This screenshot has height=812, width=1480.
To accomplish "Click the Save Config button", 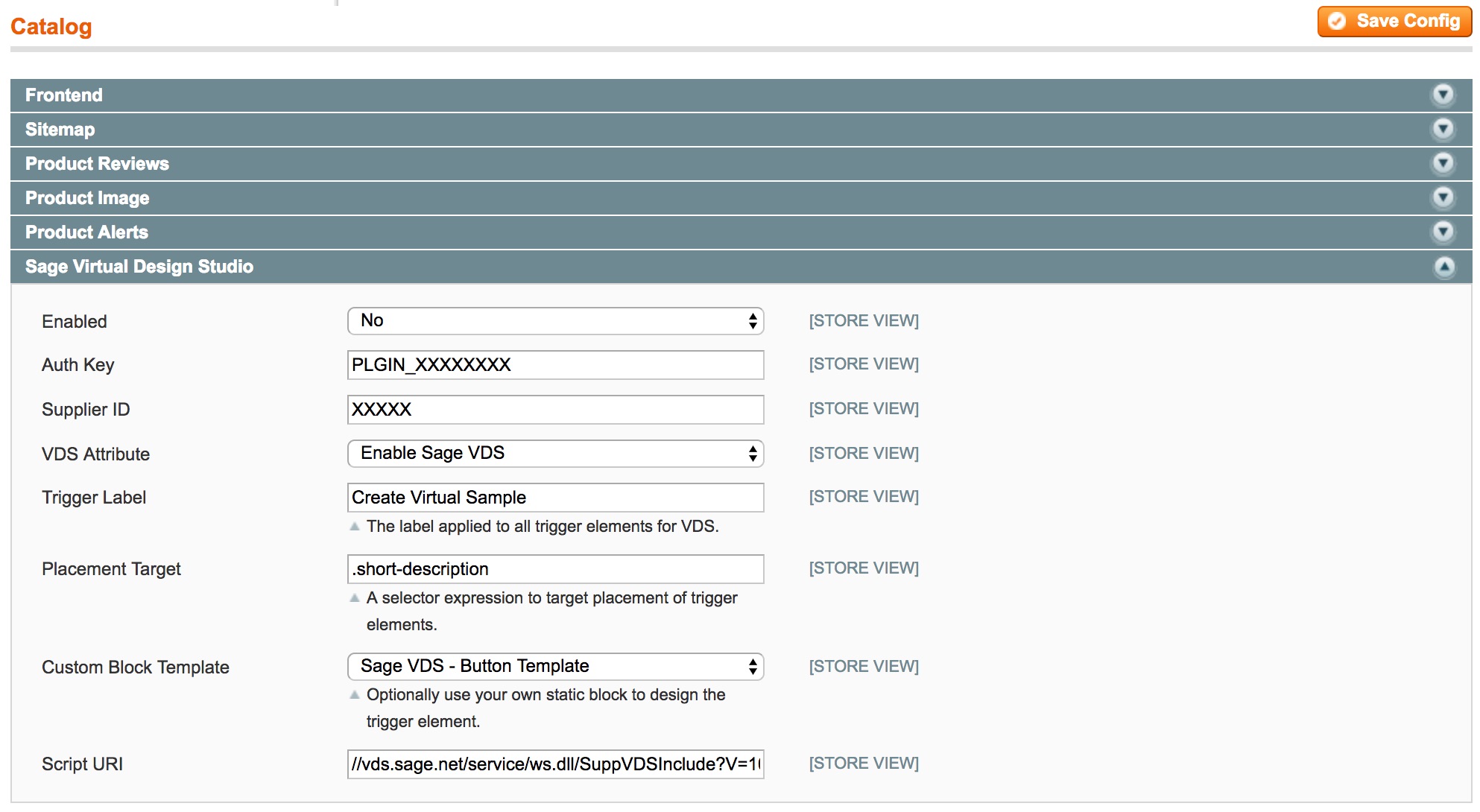I will (x=1394, y=22).
